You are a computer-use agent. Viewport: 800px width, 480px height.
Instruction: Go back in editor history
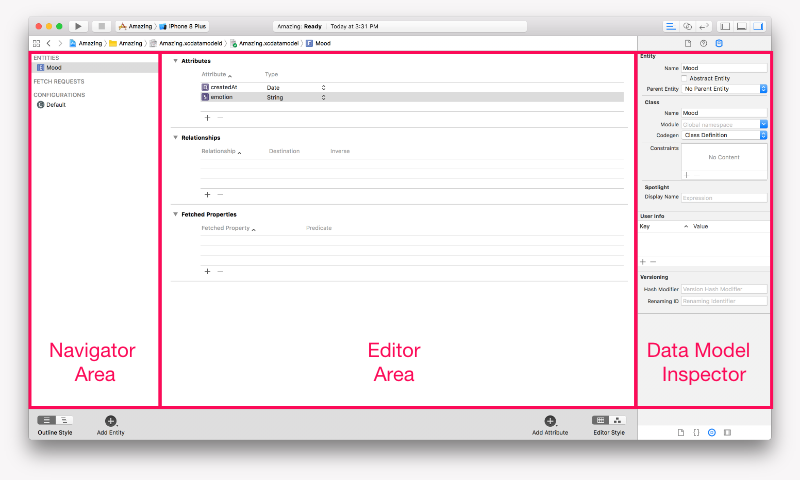click(48, 43)
